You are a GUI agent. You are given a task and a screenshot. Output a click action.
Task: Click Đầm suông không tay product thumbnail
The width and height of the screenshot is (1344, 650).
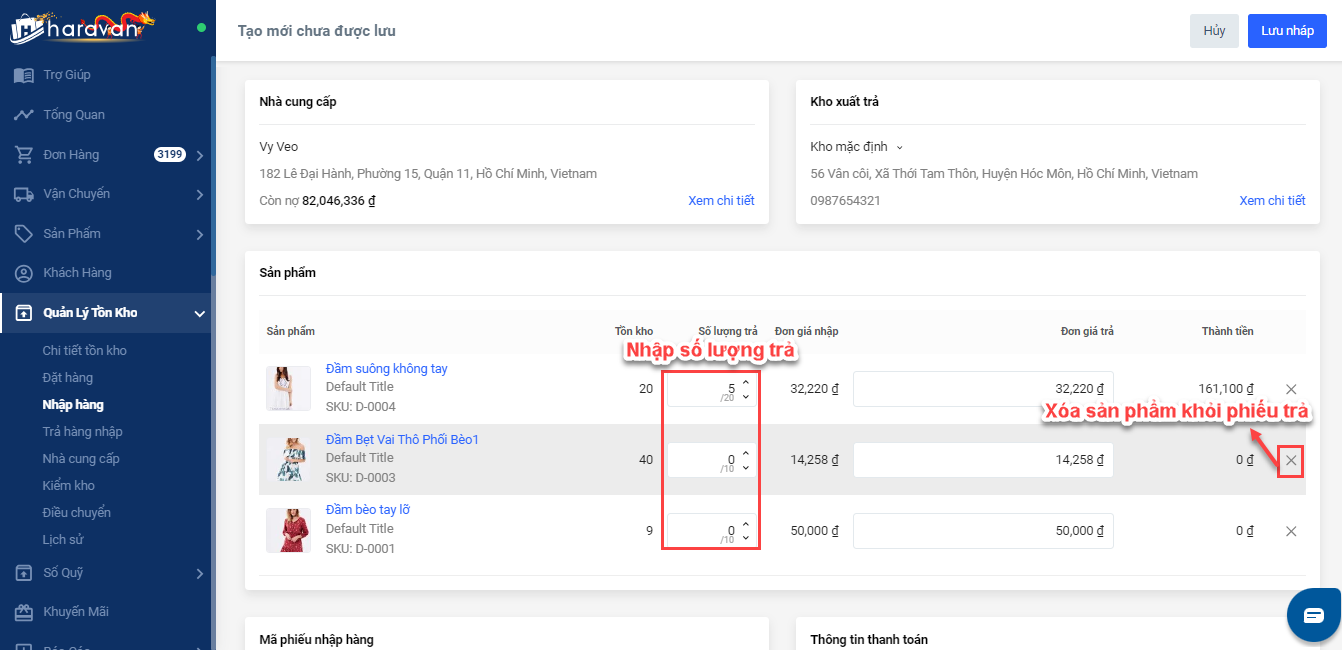pyautogui.click(x=288, y=389)
